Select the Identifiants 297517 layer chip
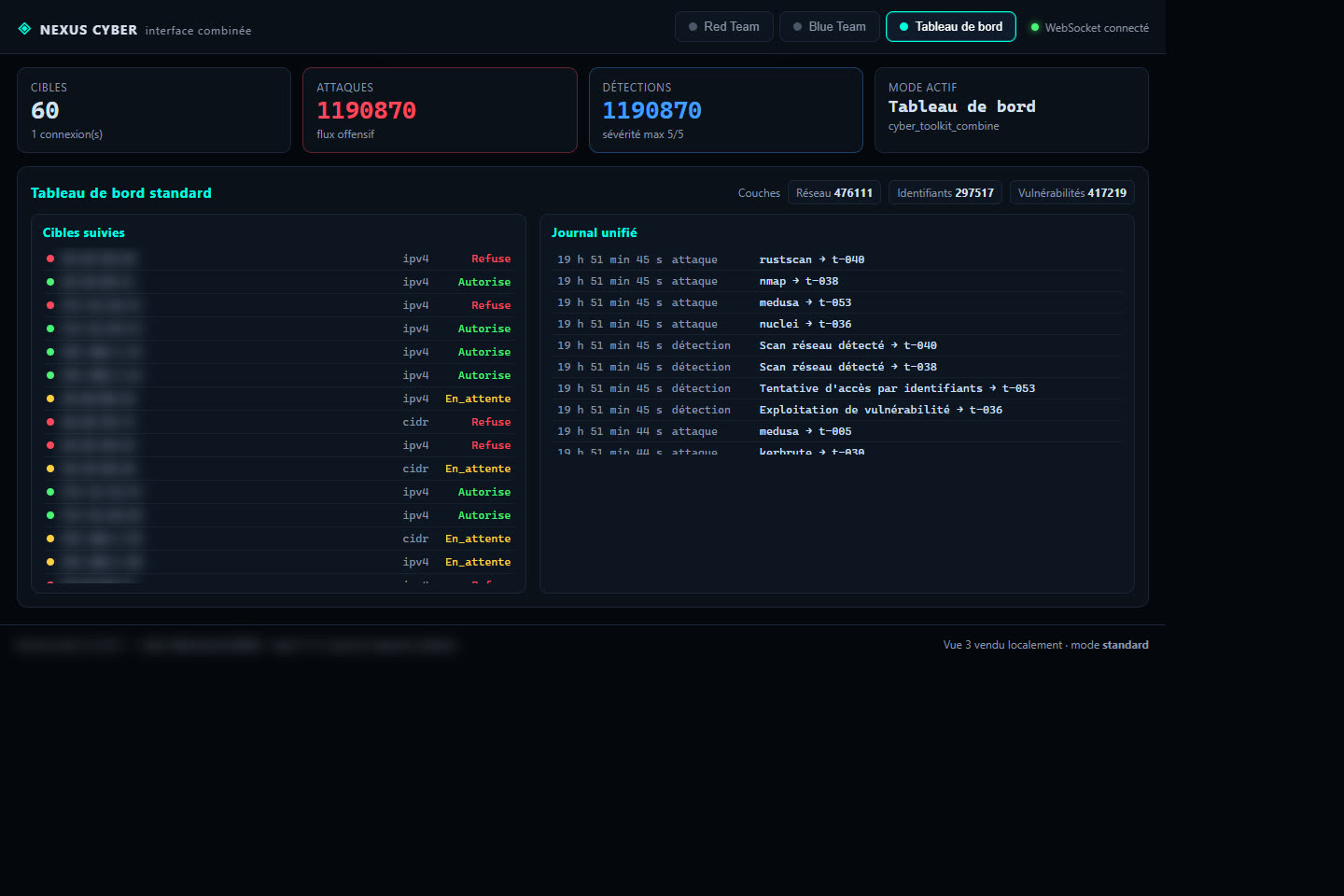 pyautogui.click(x=945, y=192)
